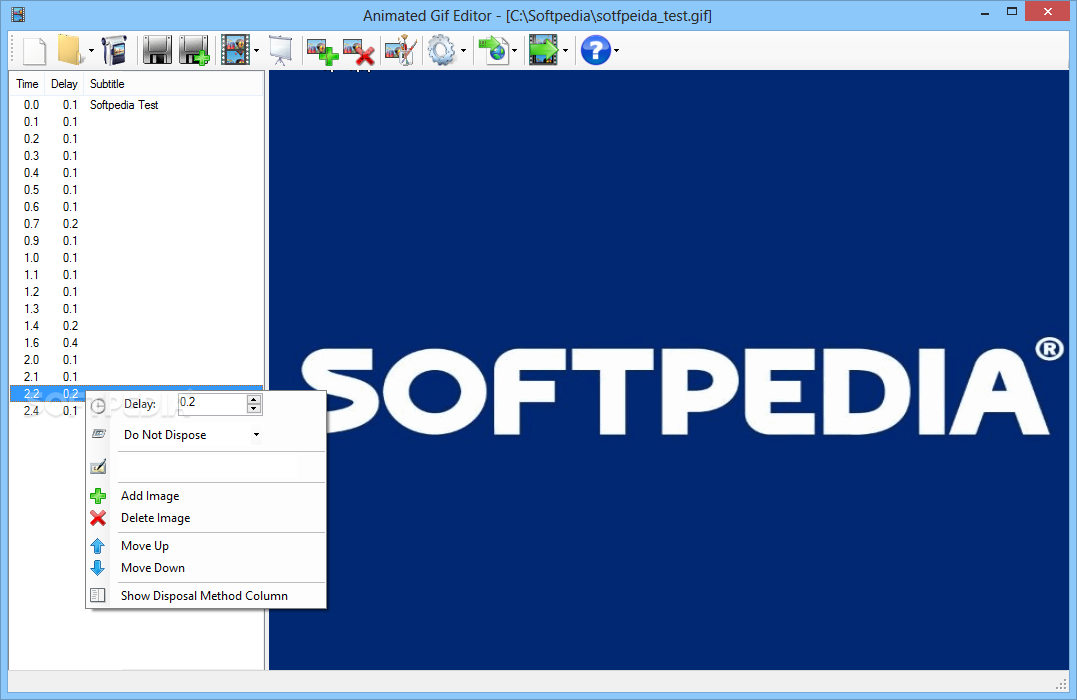Viewport: 1077px width, 700px height.
Task: Open file with the folder icon
Action: [x=70, y=49]
